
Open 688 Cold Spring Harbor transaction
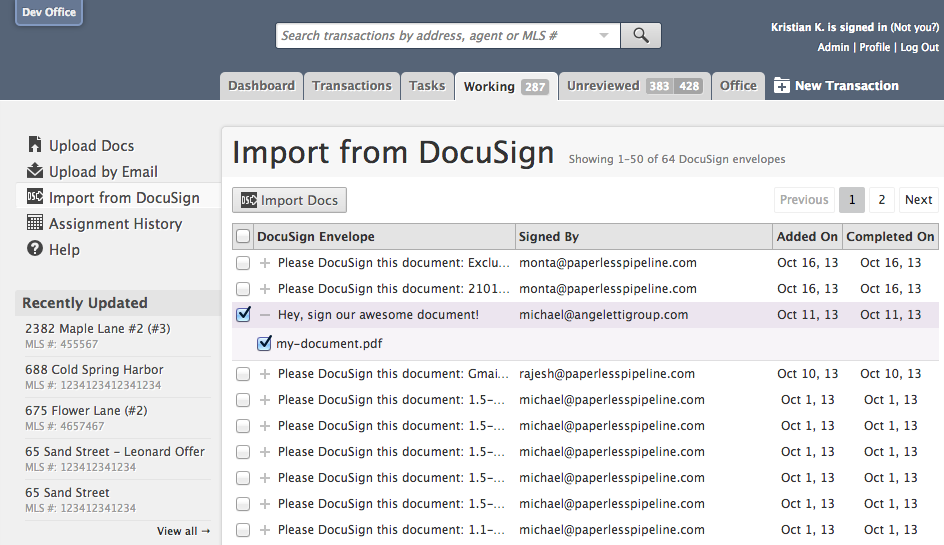tap(94, 370)
